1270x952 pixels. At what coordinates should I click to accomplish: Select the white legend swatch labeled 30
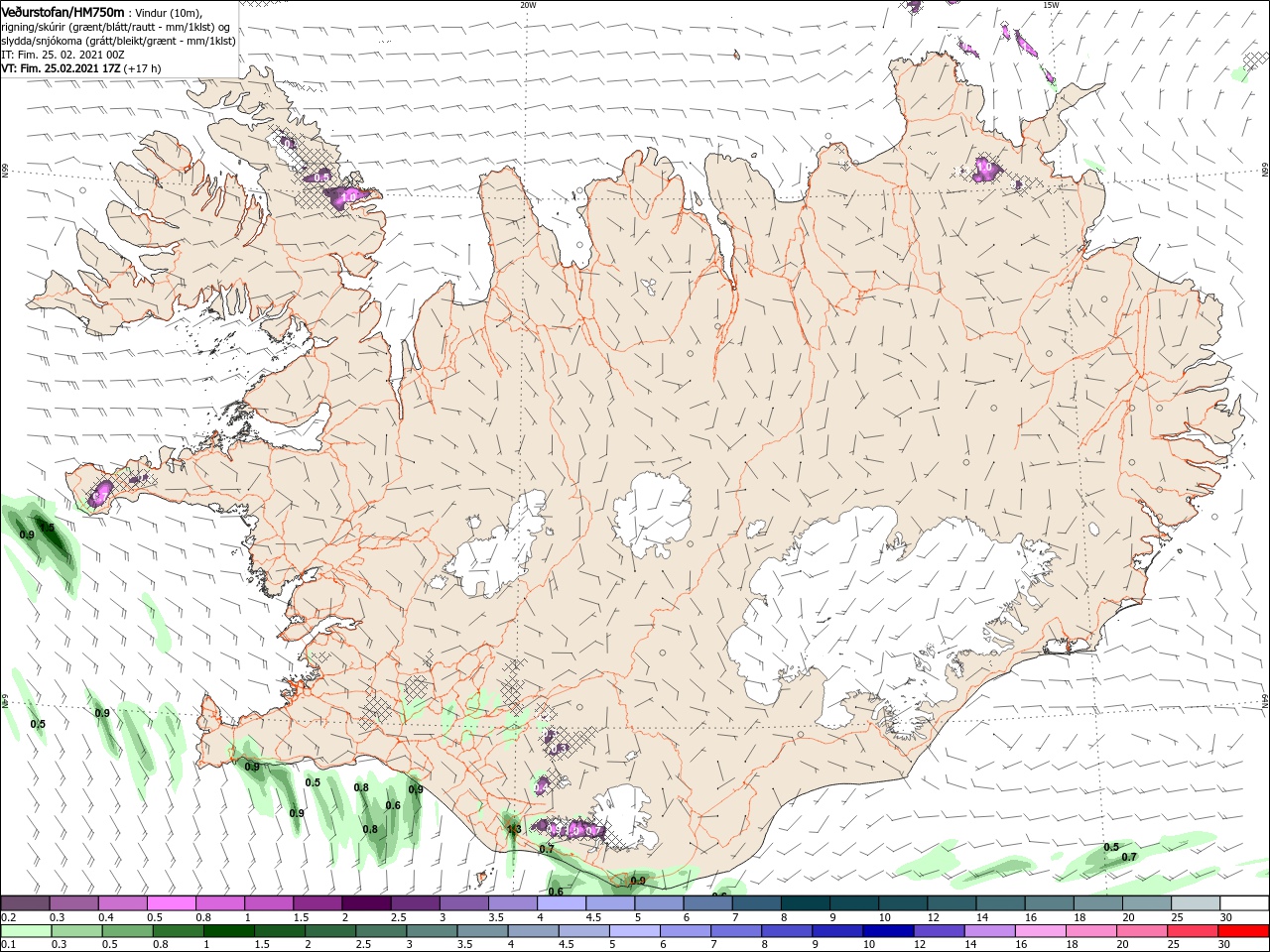pyautogui.click(x=1244, y=903)
